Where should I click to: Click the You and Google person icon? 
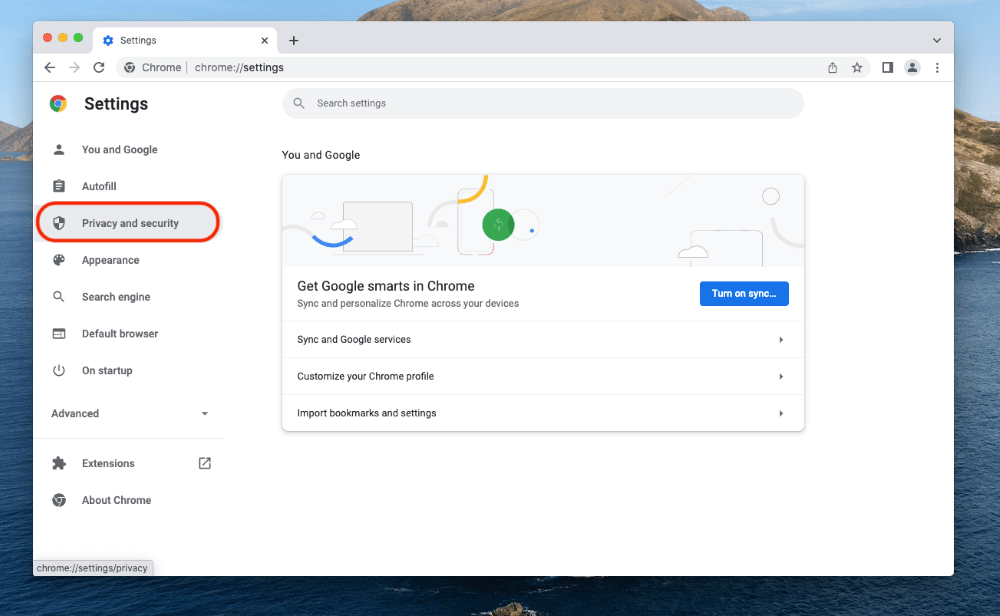click(x=59, y=149)
